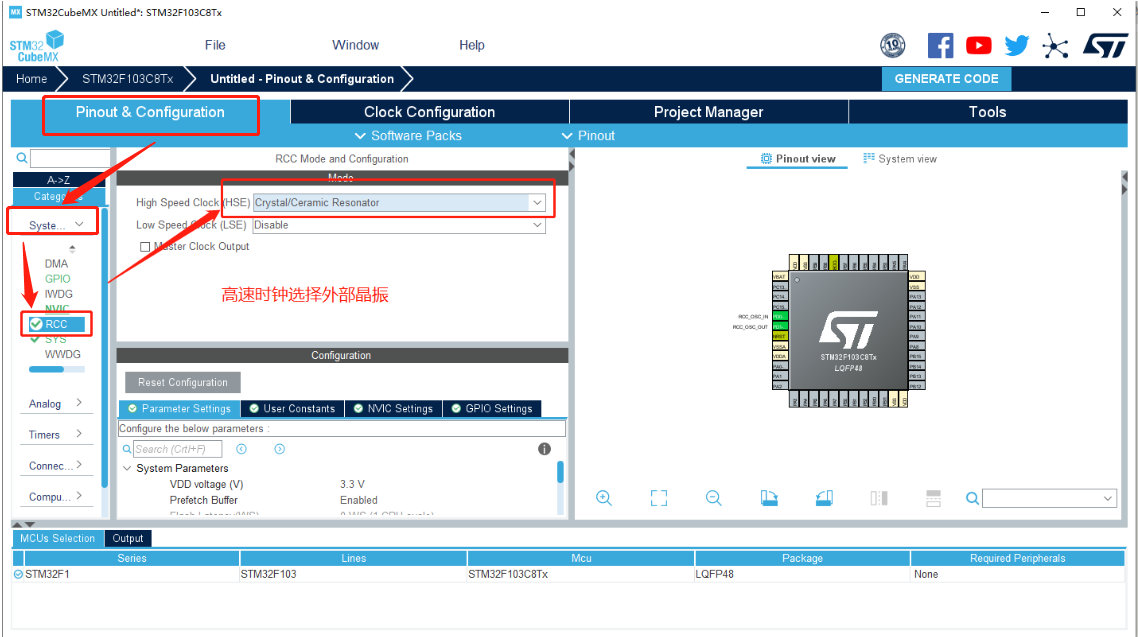Show parameter info with the i icon
This screenshot has height=637, width=1138.
(544, 449)
